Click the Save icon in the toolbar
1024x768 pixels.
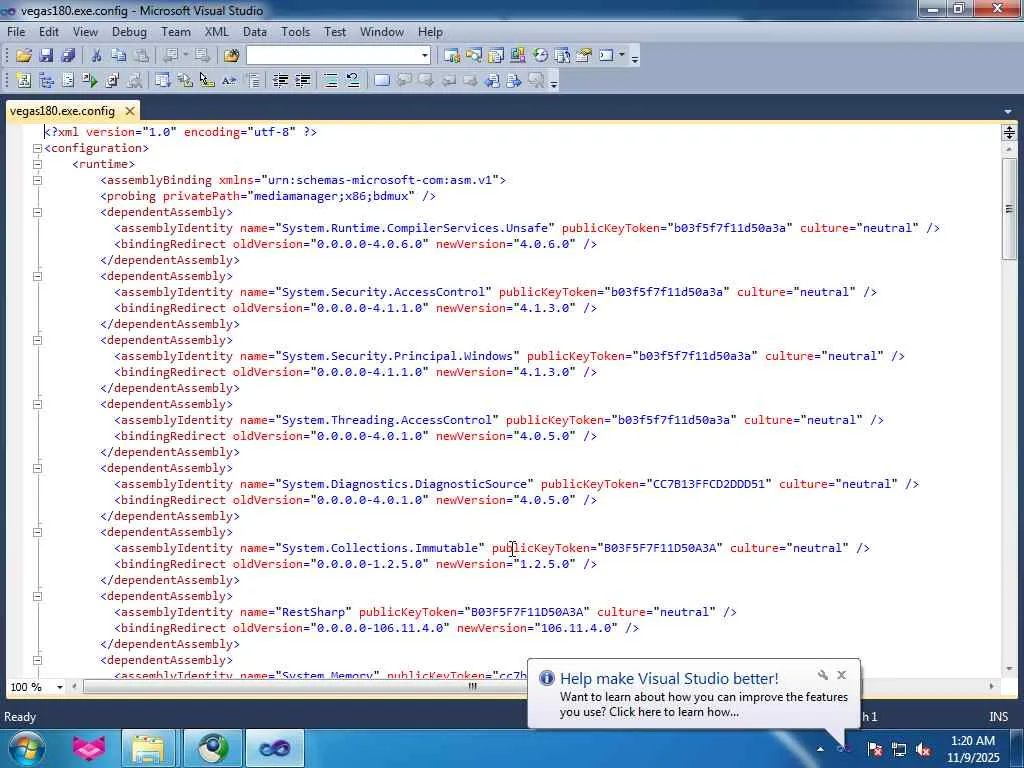pyautogui.click(x=46, y=56)
